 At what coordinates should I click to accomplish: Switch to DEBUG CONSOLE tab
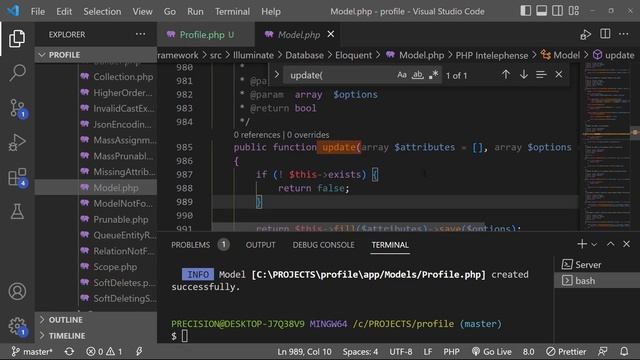tap(323, 245)
